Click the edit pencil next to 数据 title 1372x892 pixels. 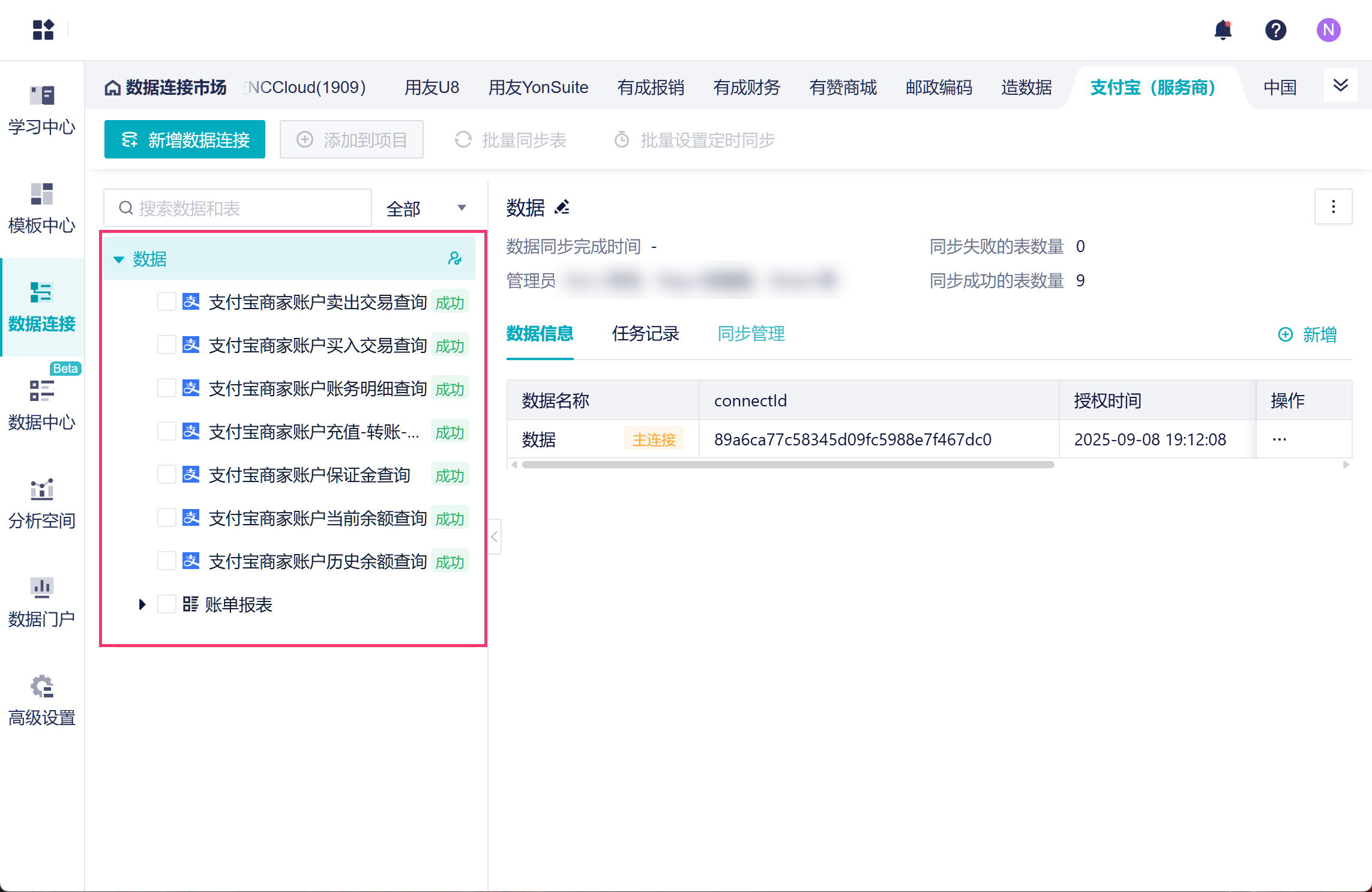(562, 208)
